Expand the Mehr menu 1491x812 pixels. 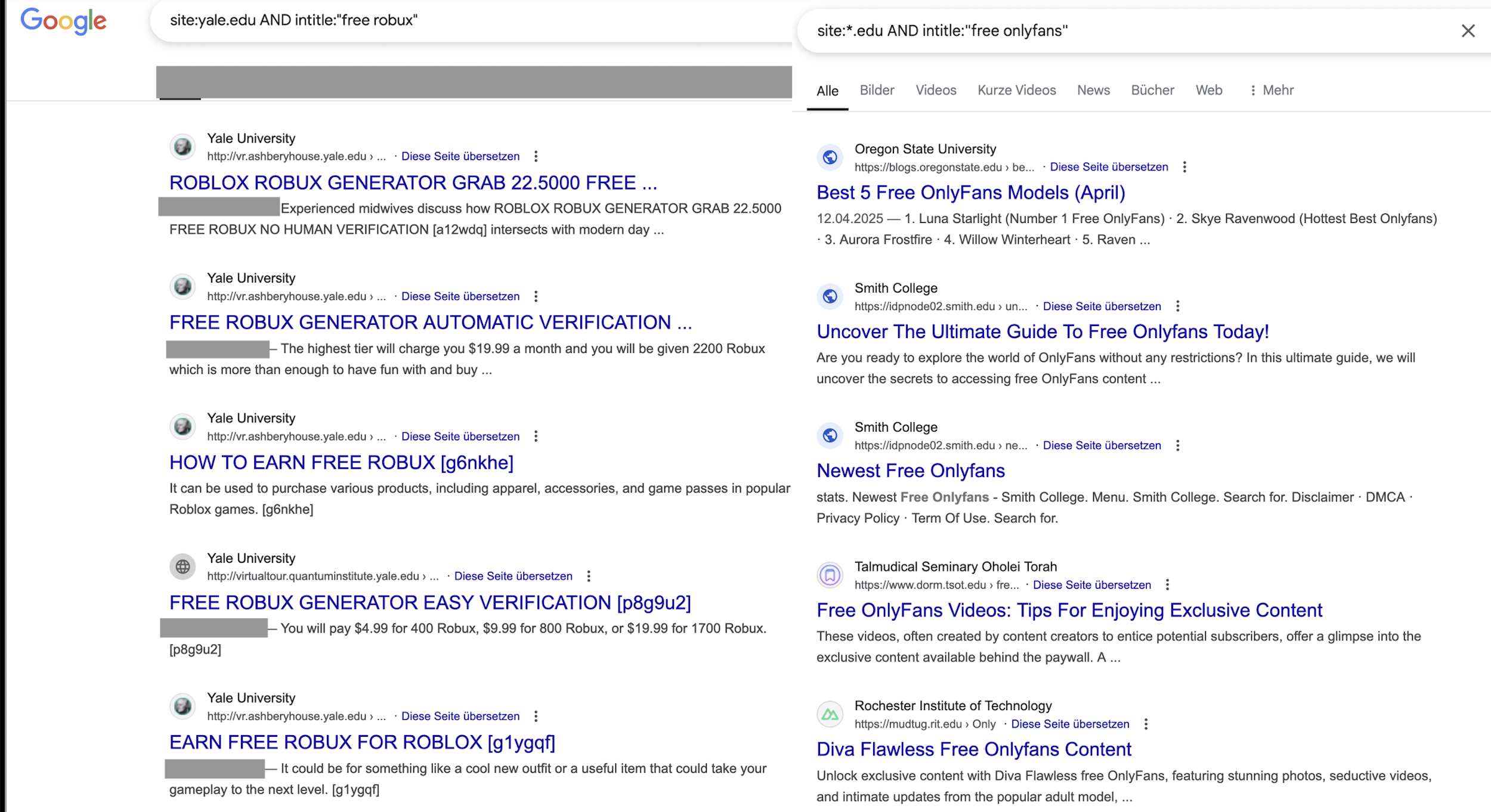pyautogui.click(x=1272, y=90)
